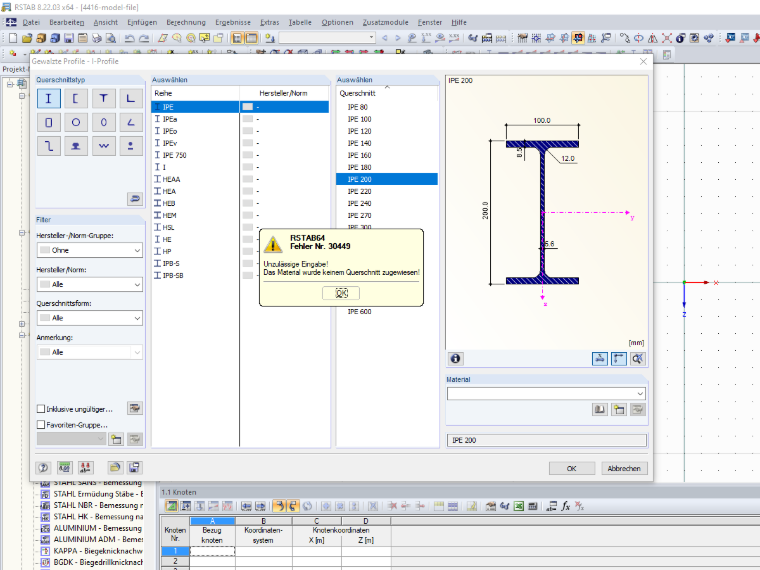Close the Gewalzte Profile dialog
Screen dimensions: 760x570
[643, 62]
